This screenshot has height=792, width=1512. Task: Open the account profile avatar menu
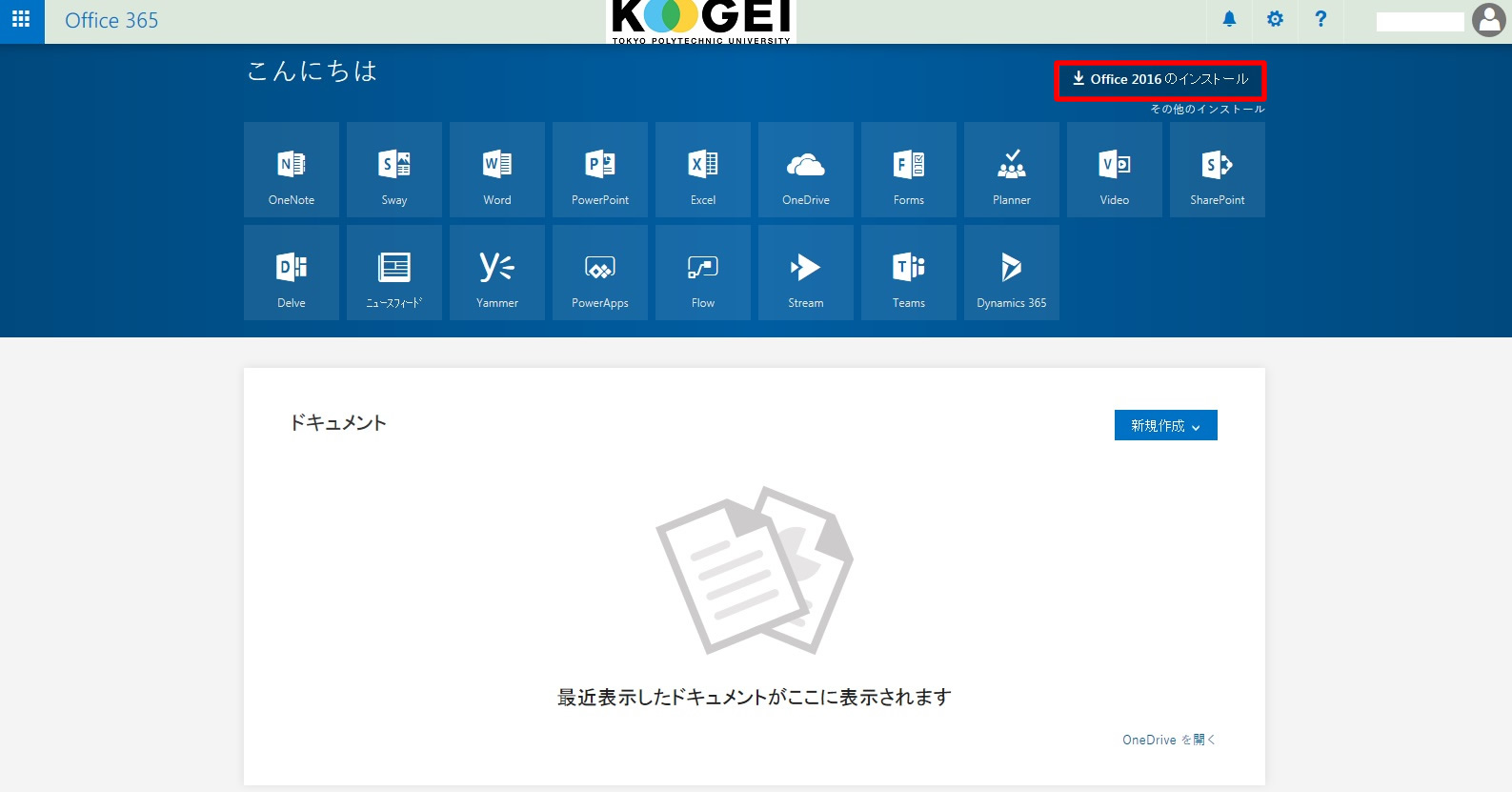(x=1488, y=20)
